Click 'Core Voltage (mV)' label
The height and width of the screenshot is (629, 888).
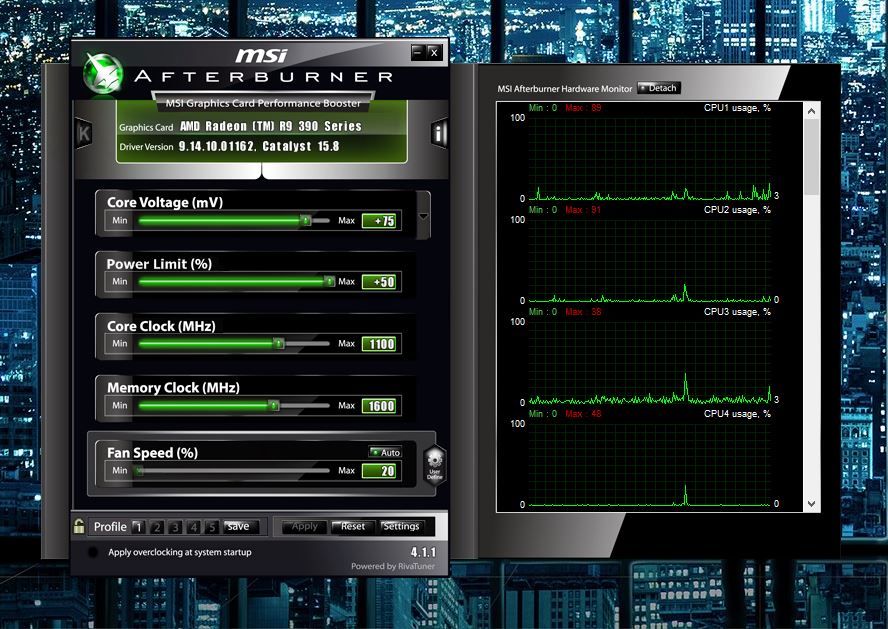coord(165,203)
